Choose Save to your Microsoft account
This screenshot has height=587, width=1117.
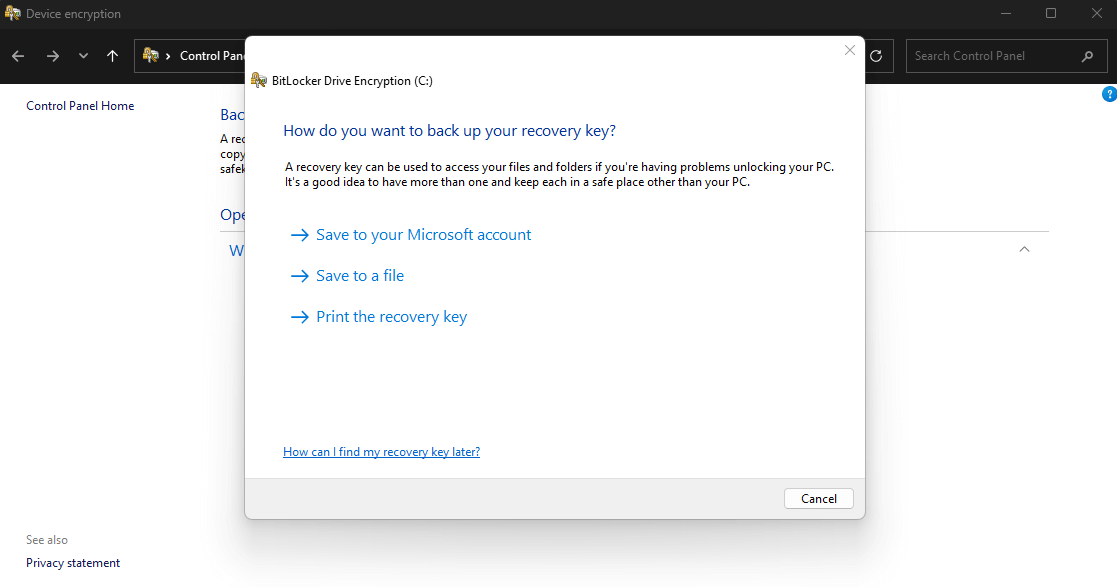pos(422,234)
